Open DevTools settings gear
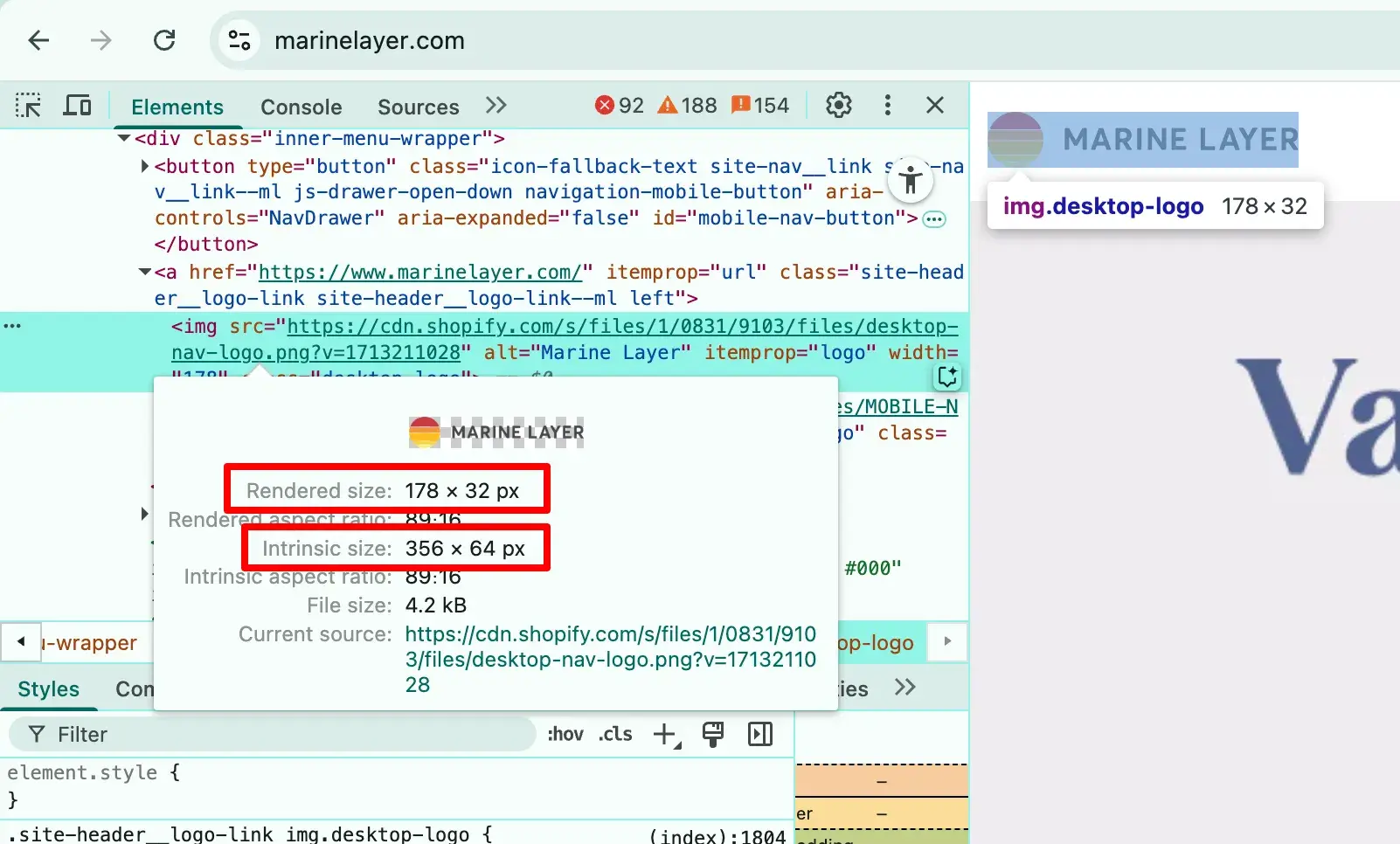 pos(839,106)
